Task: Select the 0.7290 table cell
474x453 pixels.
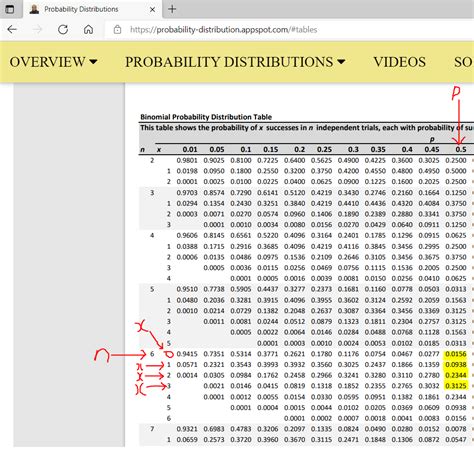Action: coord(241,193)
